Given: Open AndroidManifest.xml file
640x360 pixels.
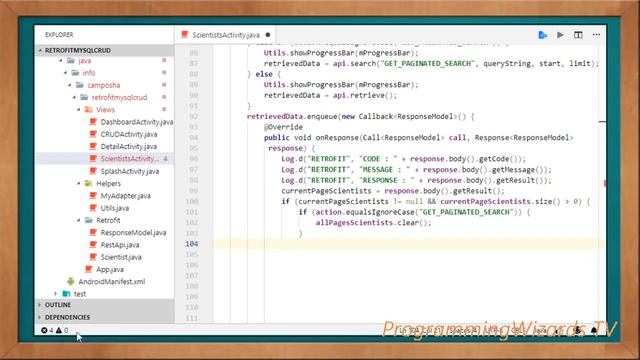Looking at the screenshot, I should [112, 281].
